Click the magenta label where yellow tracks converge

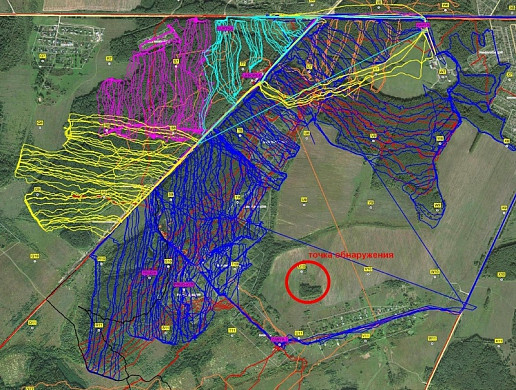422,25
